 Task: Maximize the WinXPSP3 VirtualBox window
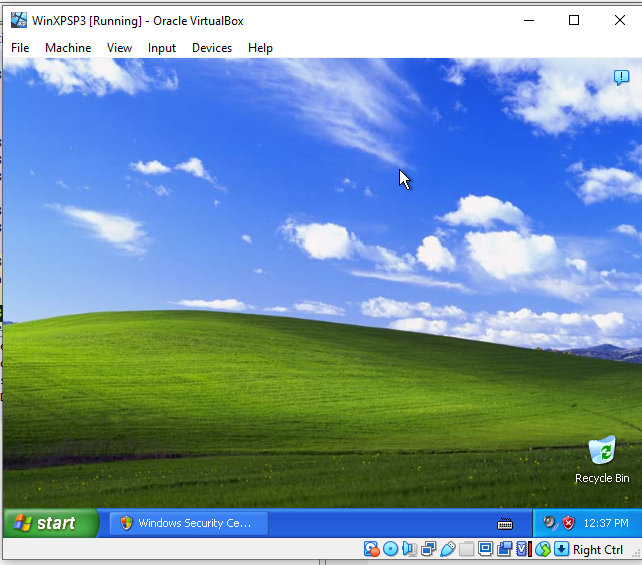point(574,20)
